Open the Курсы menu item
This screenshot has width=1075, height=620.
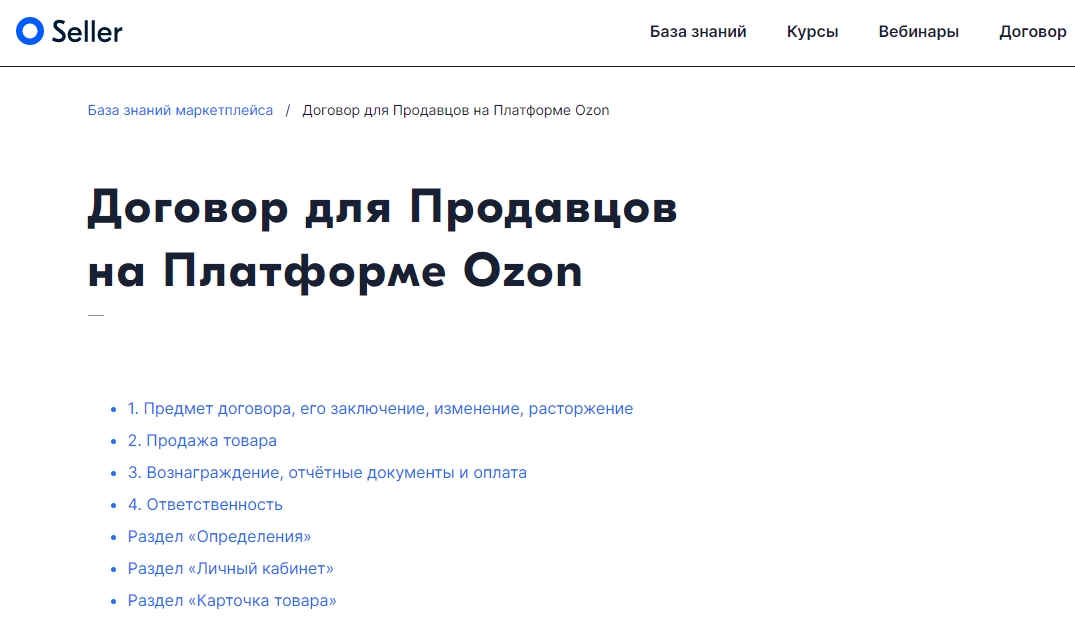point(812,32)
